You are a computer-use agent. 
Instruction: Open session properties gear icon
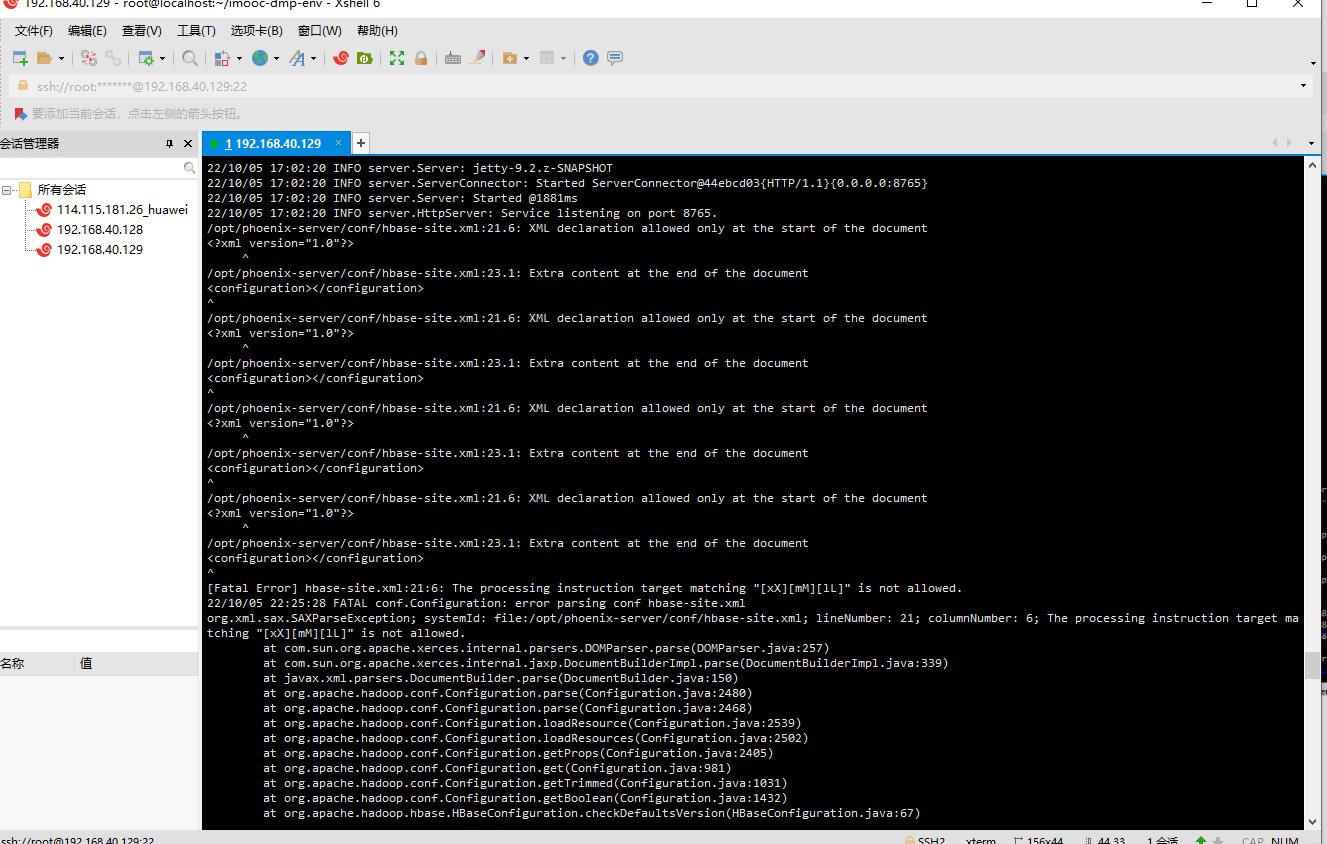pyautogui.click(x=146, y=58)
